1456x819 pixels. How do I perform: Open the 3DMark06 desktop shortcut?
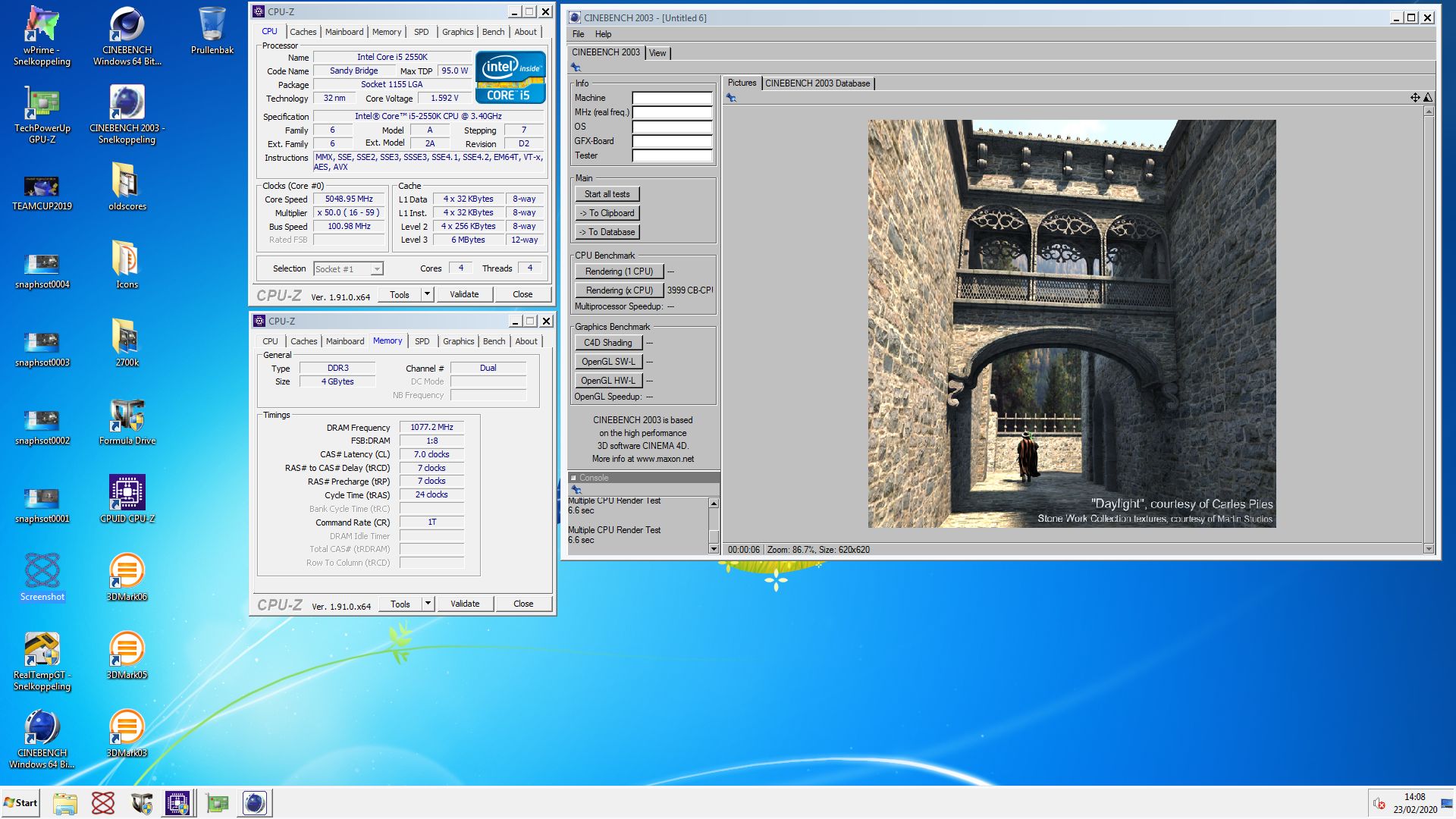pos(127,577)
